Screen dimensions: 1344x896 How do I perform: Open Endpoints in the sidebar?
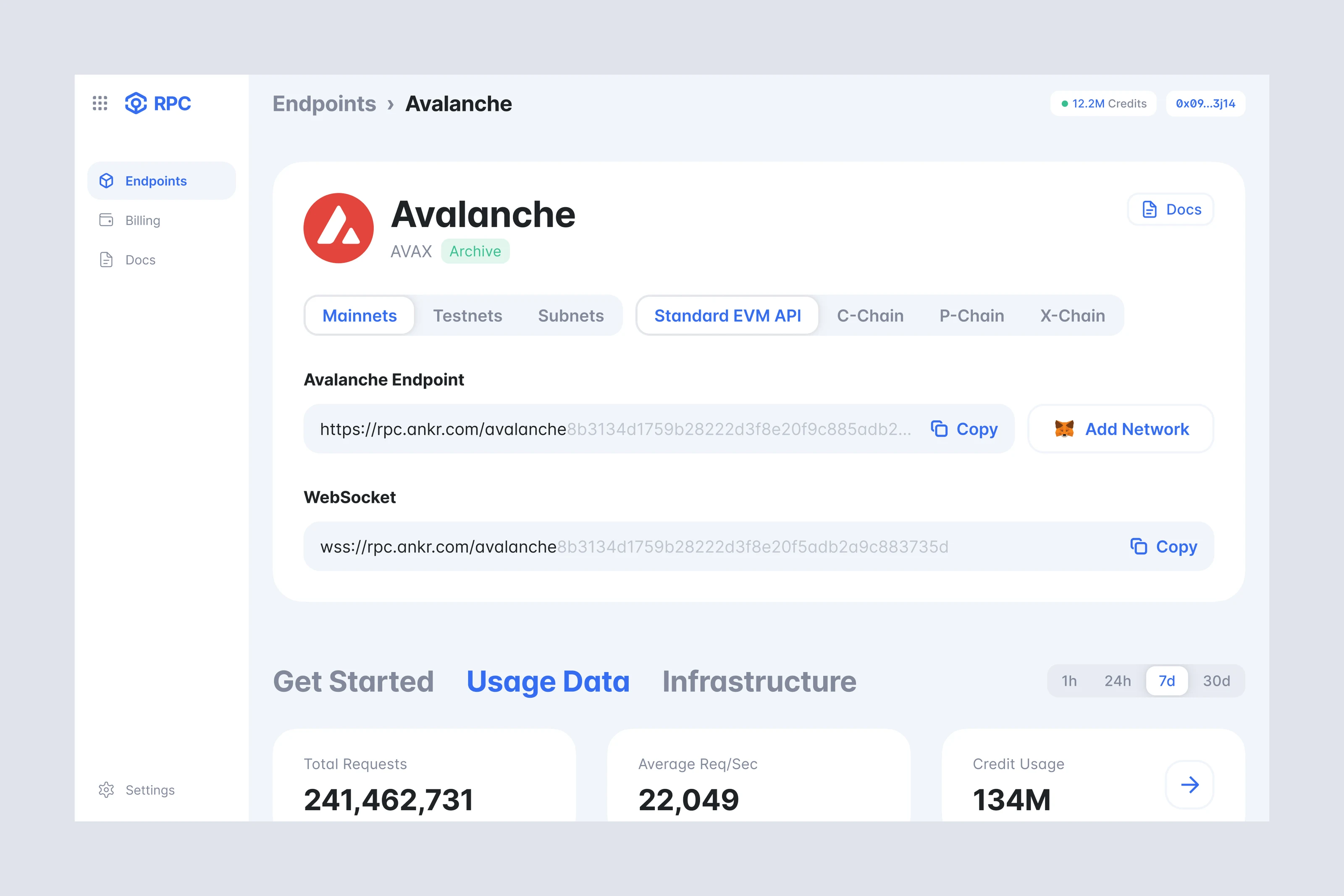point(162,181)
